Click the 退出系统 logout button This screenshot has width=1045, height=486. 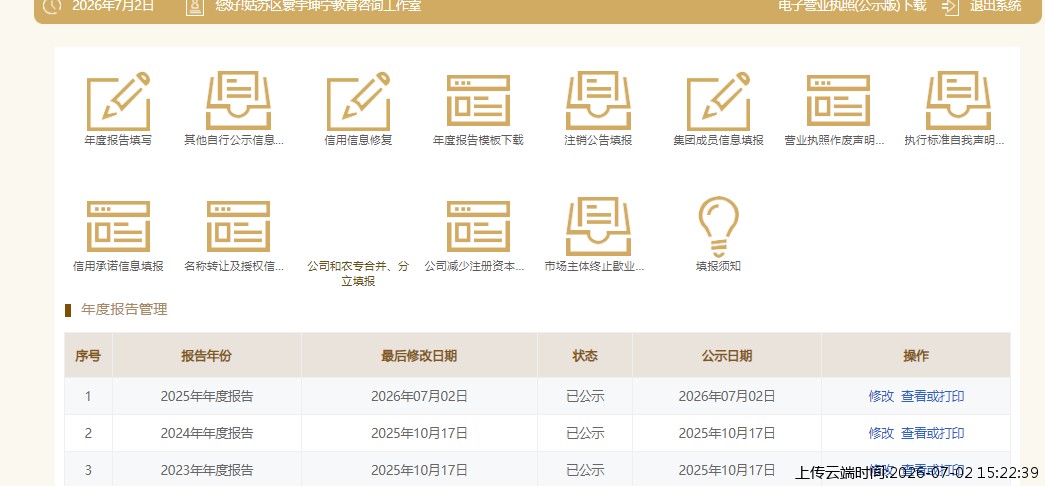[x=982, y=7]
